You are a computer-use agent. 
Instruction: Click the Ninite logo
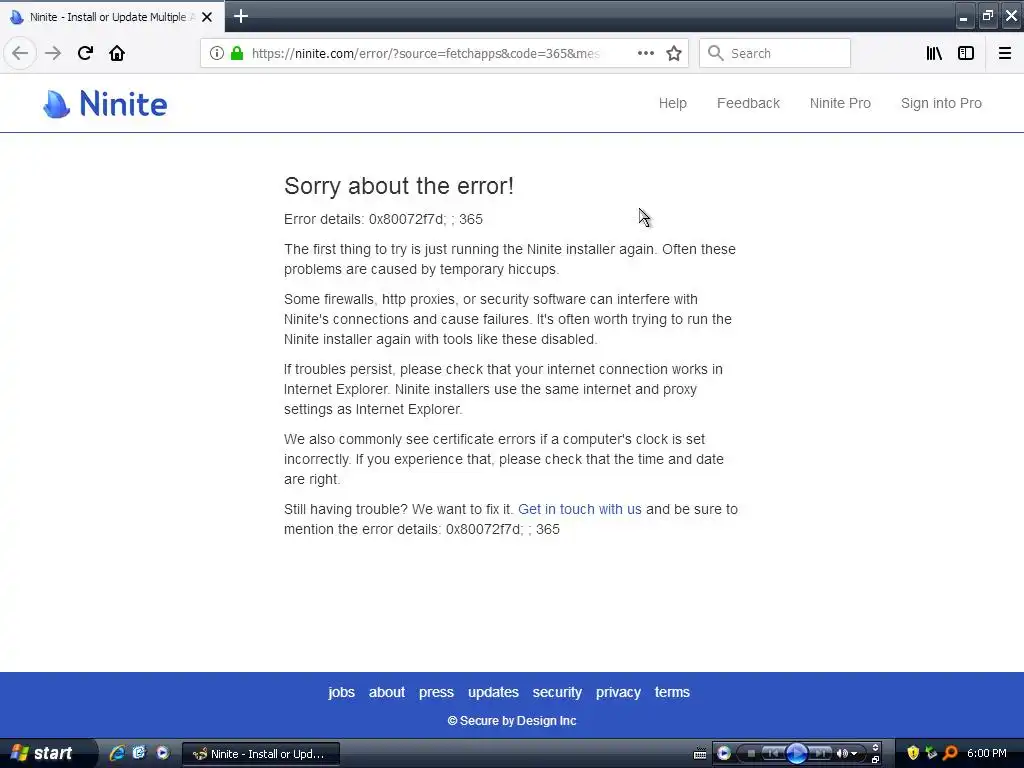(x=105, y=104)
